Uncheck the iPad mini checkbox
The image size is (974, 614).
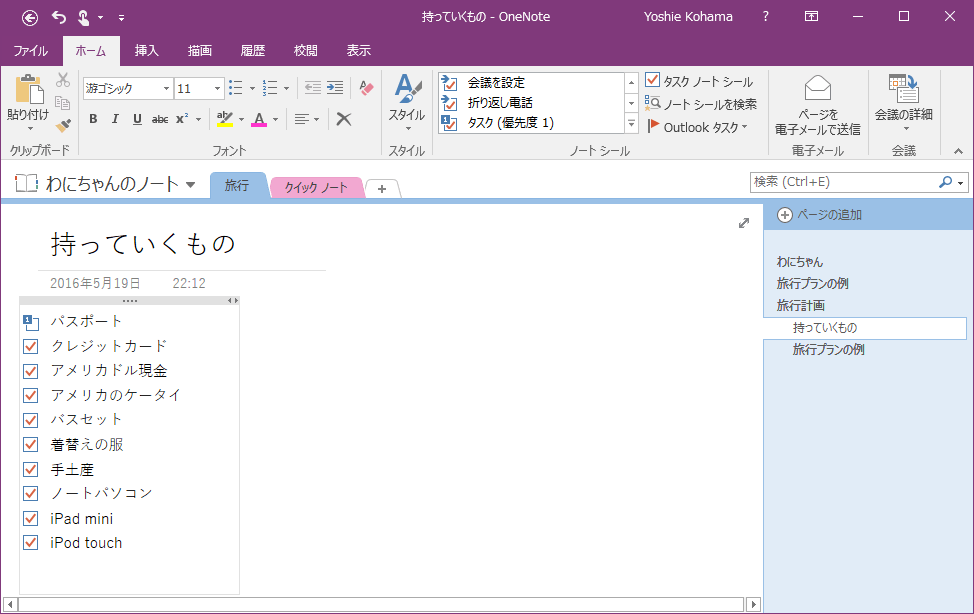click(30, 518)
